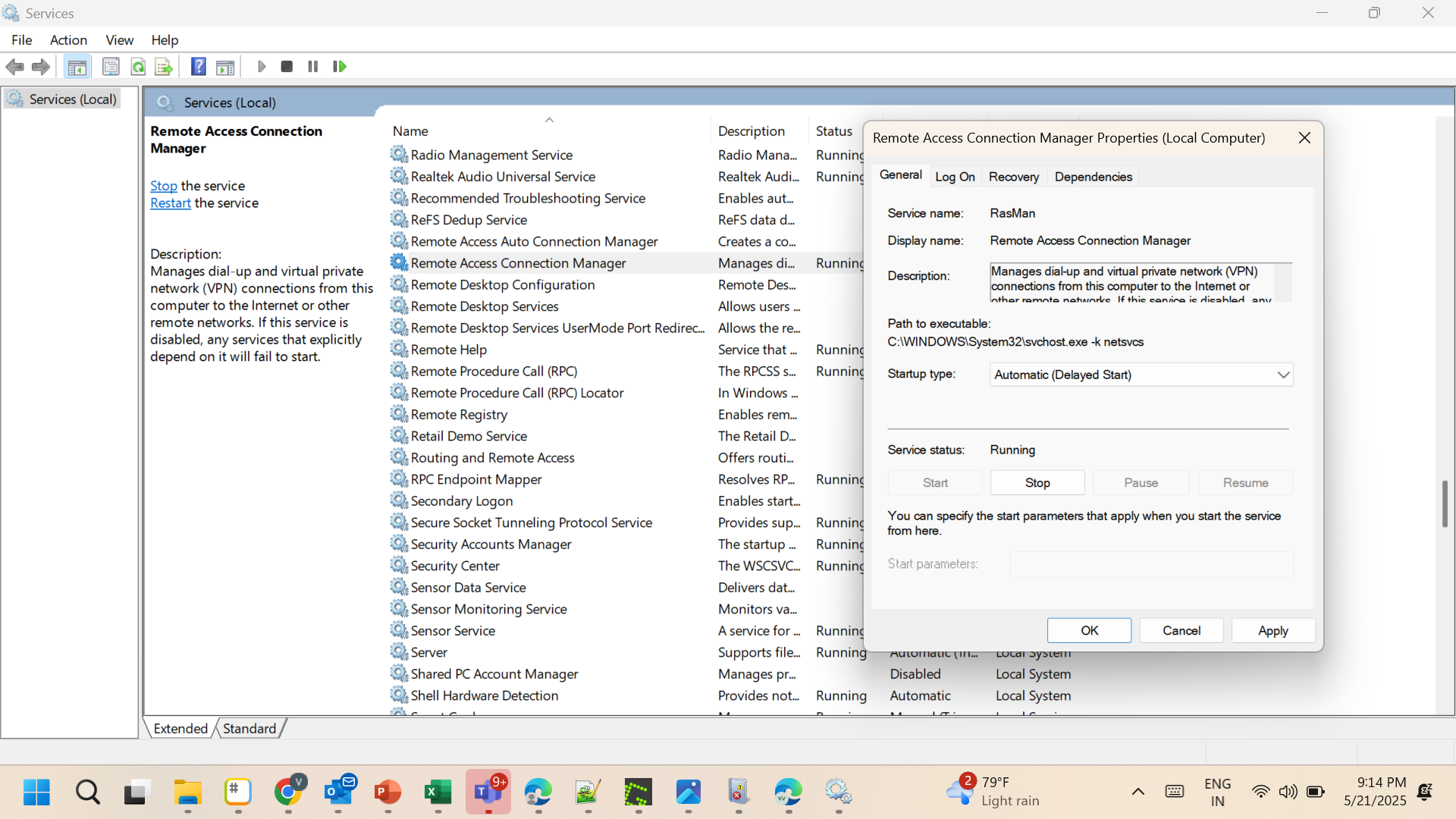Image resolution: width=1456 pixels, height=819 pixels.
Task: Click the Pause Service toolbar icon
Action: tap(312, 67)
